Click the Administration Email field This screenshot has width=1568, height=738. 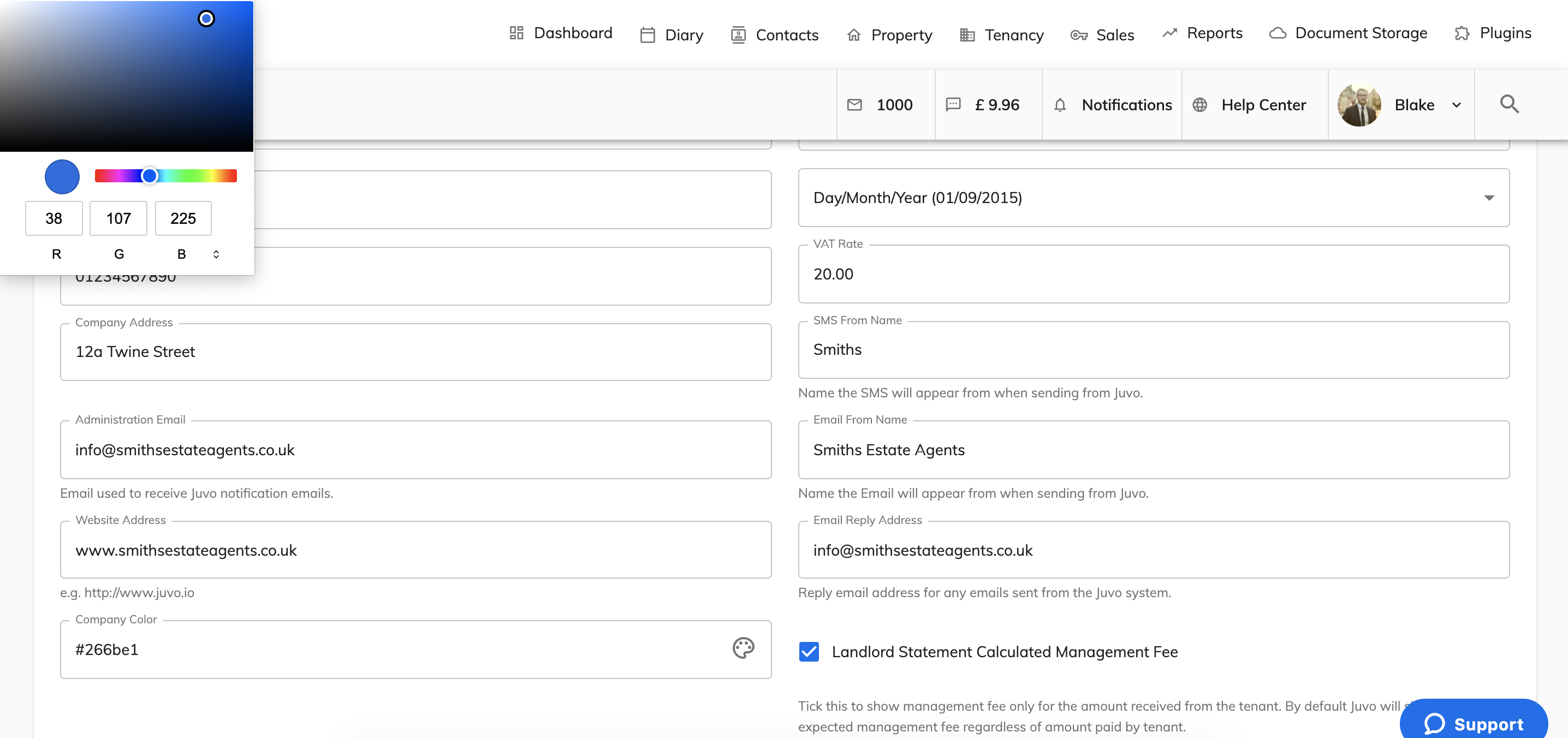(415, 450)
